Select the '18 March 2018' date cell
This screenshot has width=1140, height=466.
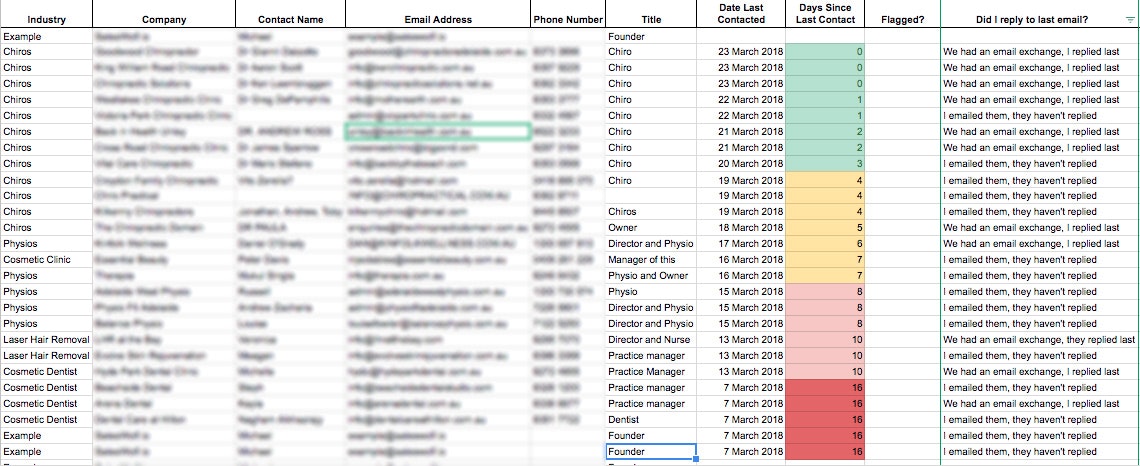pos(741,228)
